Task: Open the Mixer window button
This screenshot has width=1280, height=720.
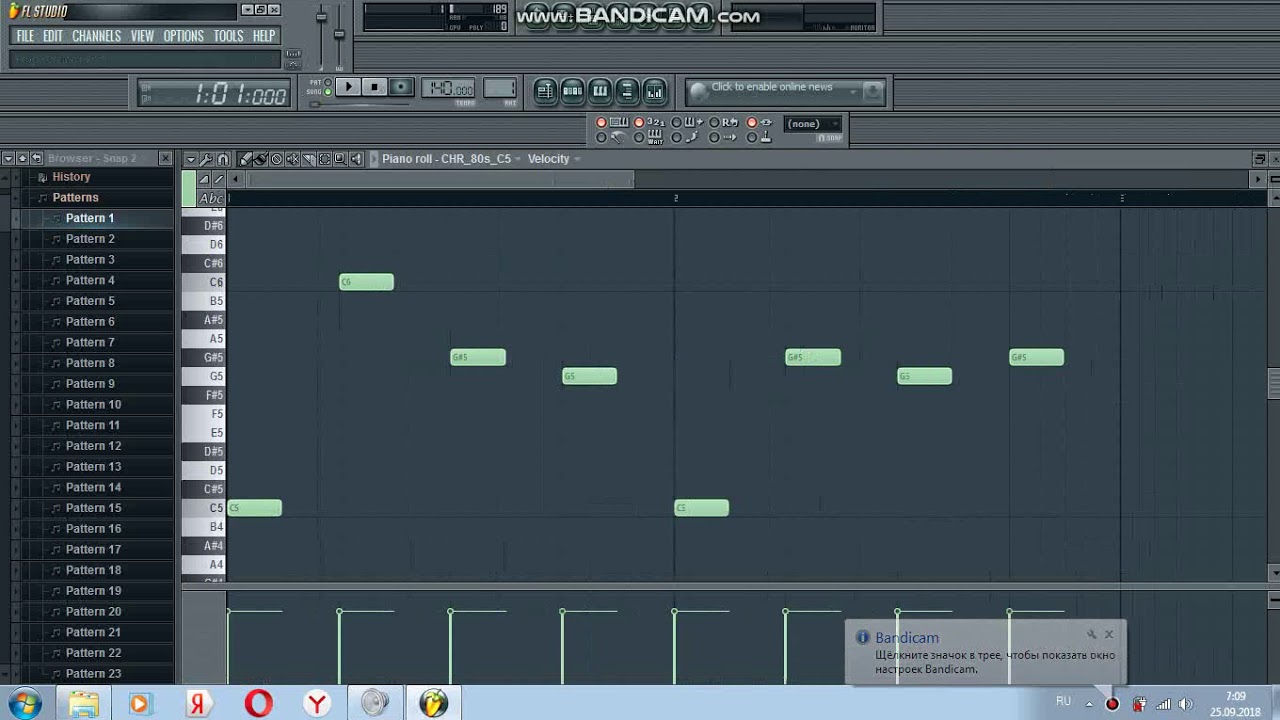Action: 654,91
